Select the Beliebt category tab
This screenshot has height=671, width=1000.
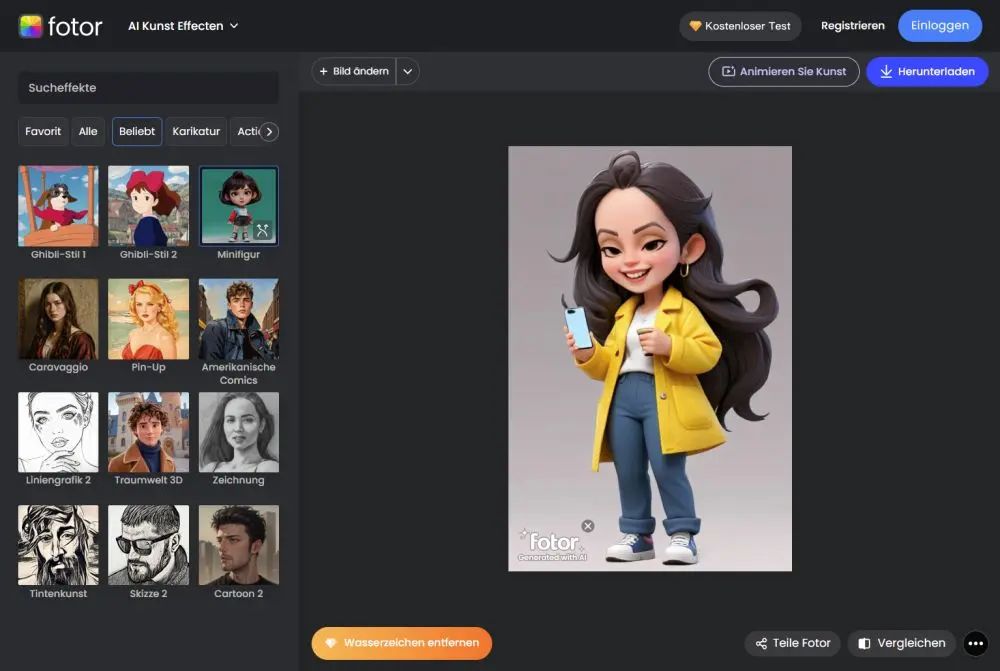(137, 131)
